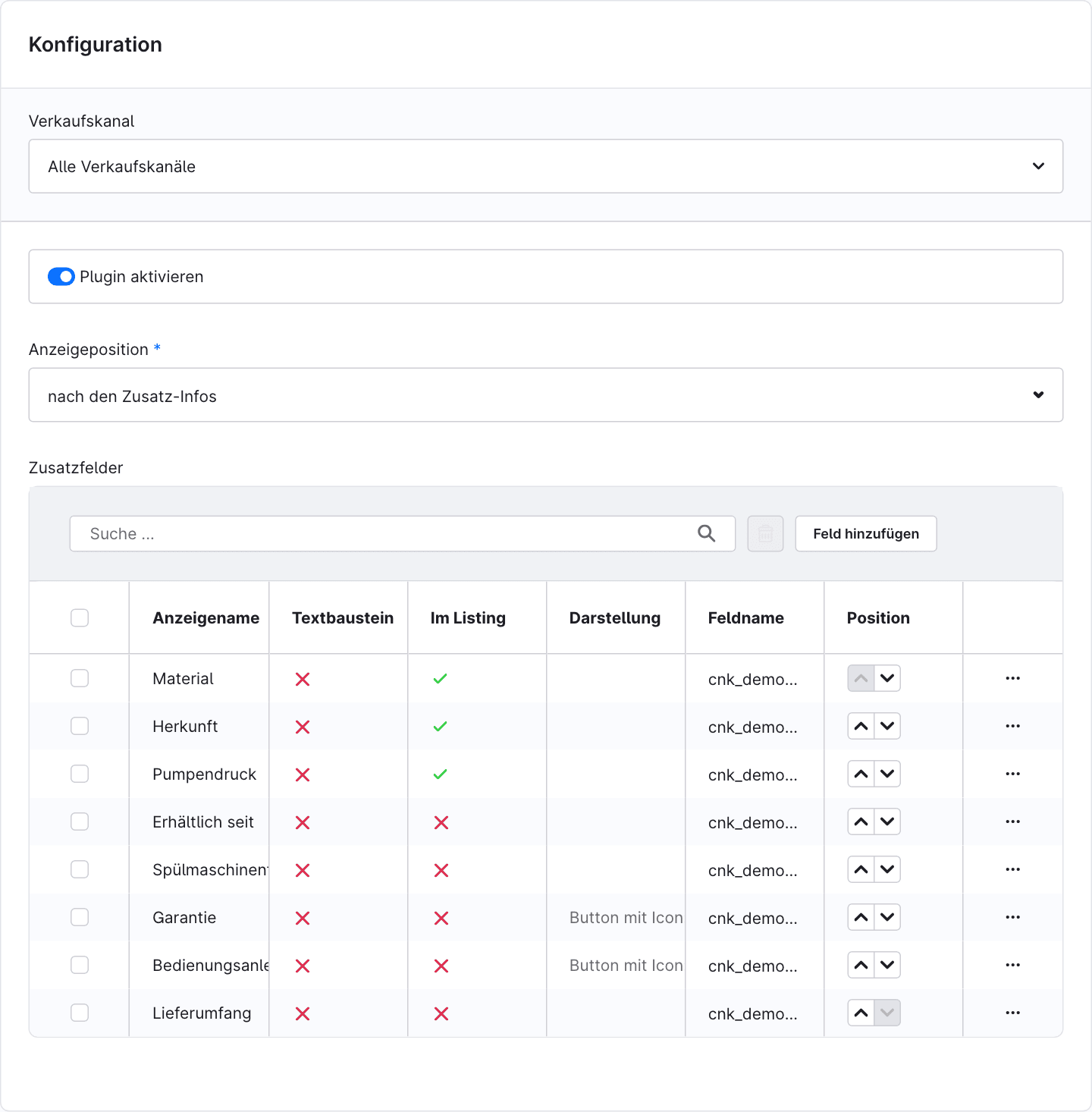
Task: Select the Garantie row checkbox
Action: click(x=80, y=917)
